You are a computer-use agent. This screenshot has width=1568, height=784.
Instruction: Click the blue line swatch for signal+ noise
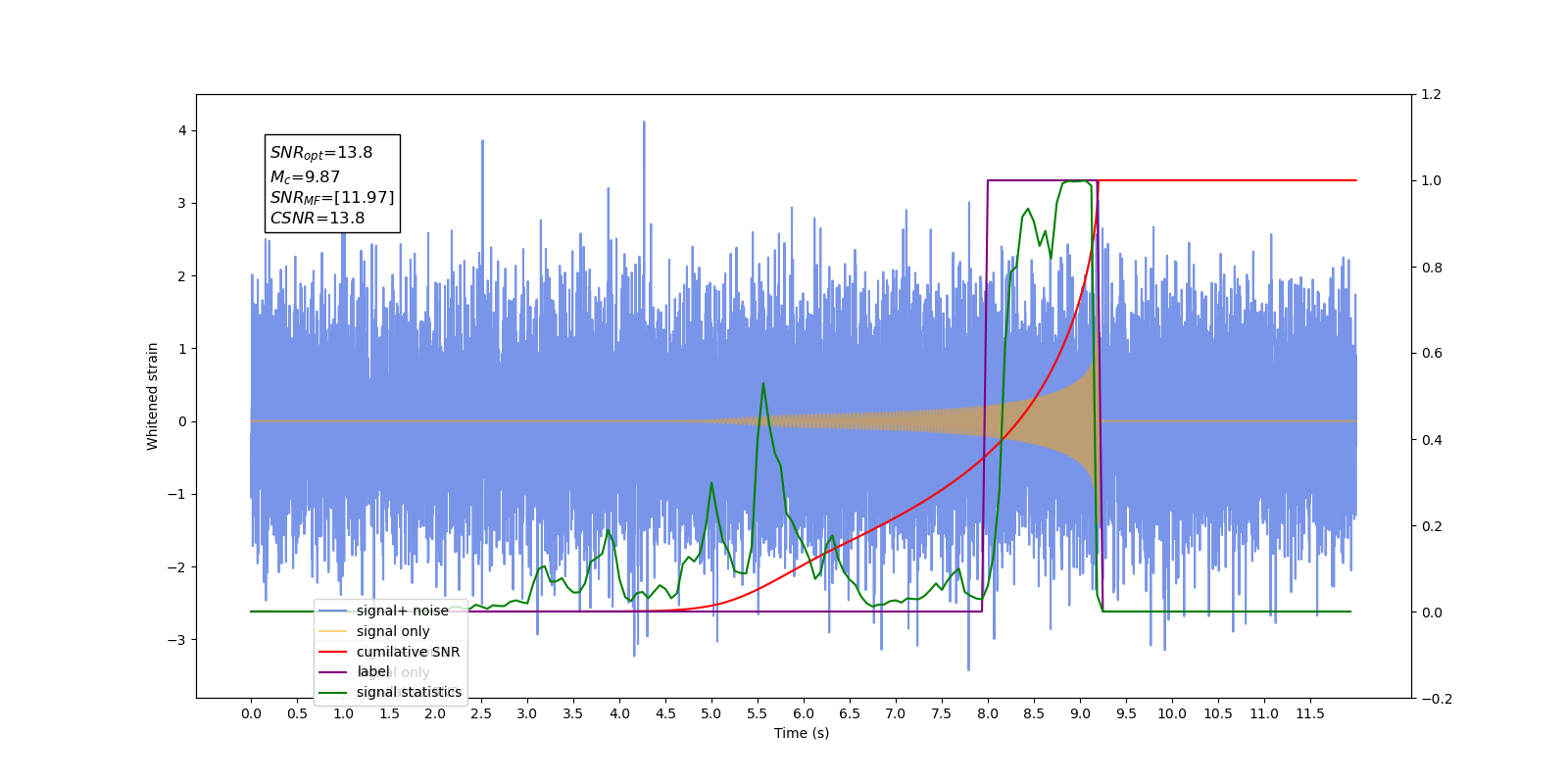(x=333, y=611)
